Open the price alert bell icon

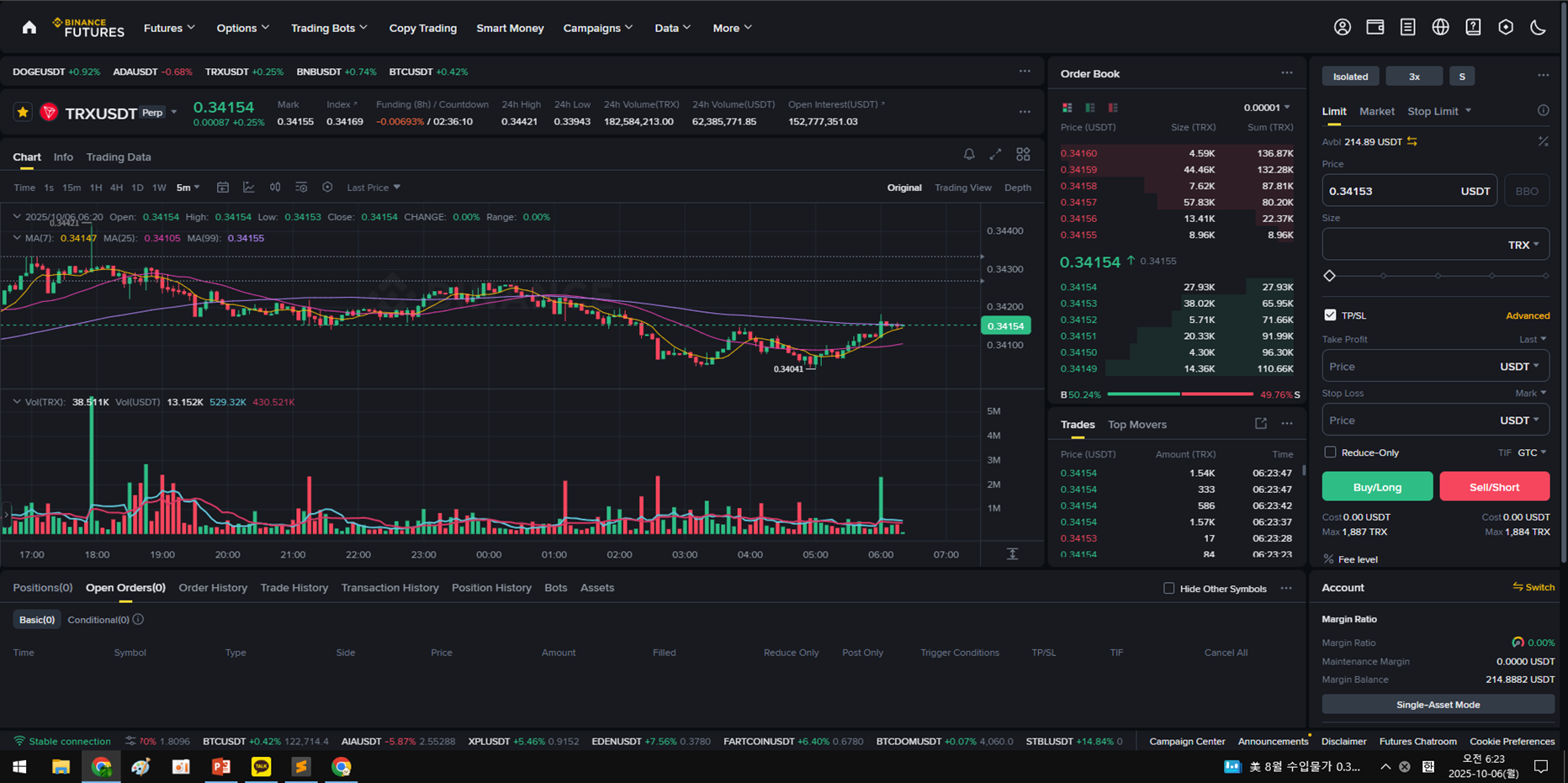(969, 154)
